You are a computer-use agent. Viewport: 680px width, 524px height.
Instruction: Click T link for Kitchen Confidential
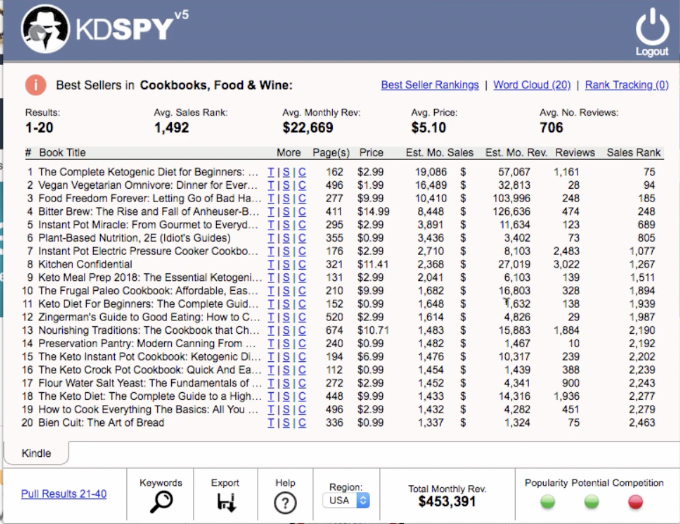coord(271,265)
